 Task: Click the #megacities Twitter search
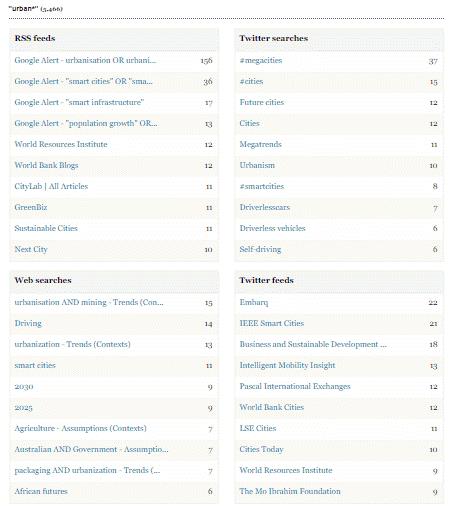[261, 60]
